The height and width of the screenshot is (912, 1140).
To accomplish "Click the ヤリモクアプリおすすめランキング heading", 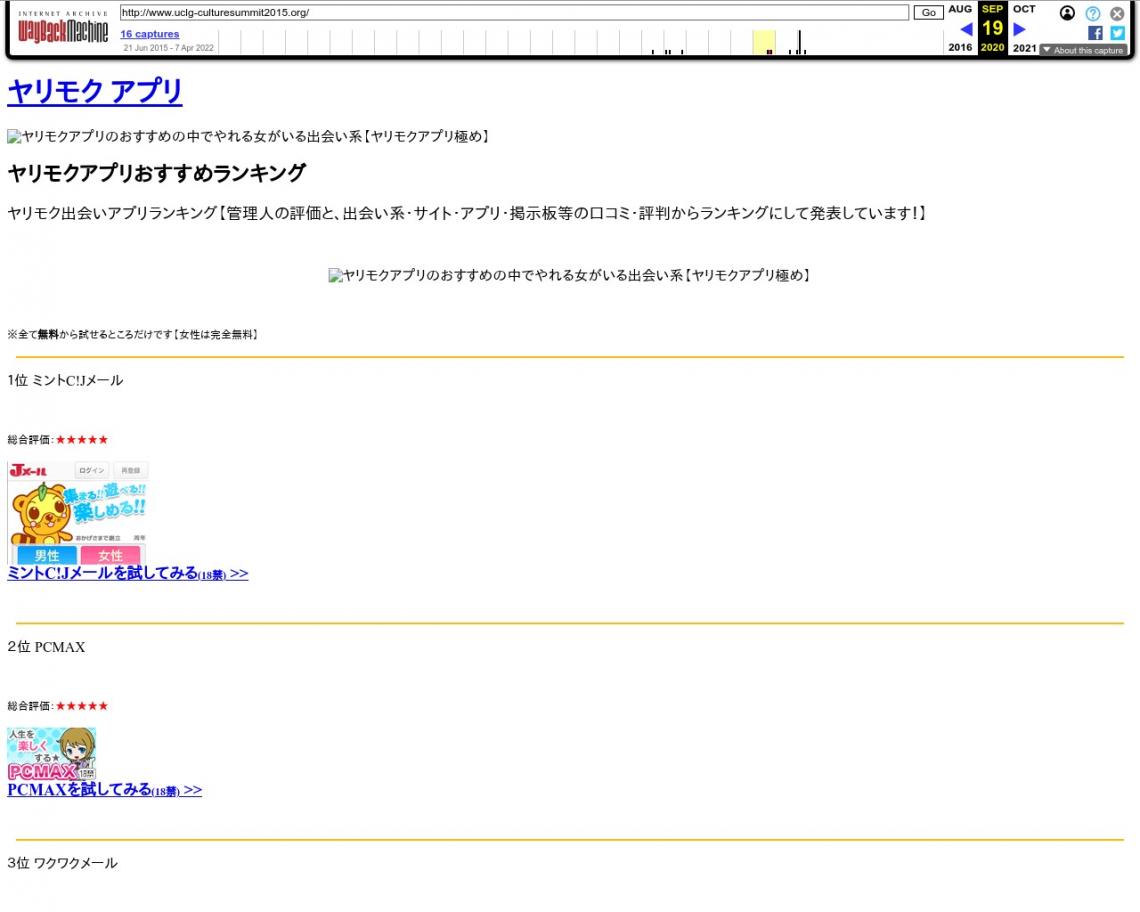I will (x=156, y=173).
